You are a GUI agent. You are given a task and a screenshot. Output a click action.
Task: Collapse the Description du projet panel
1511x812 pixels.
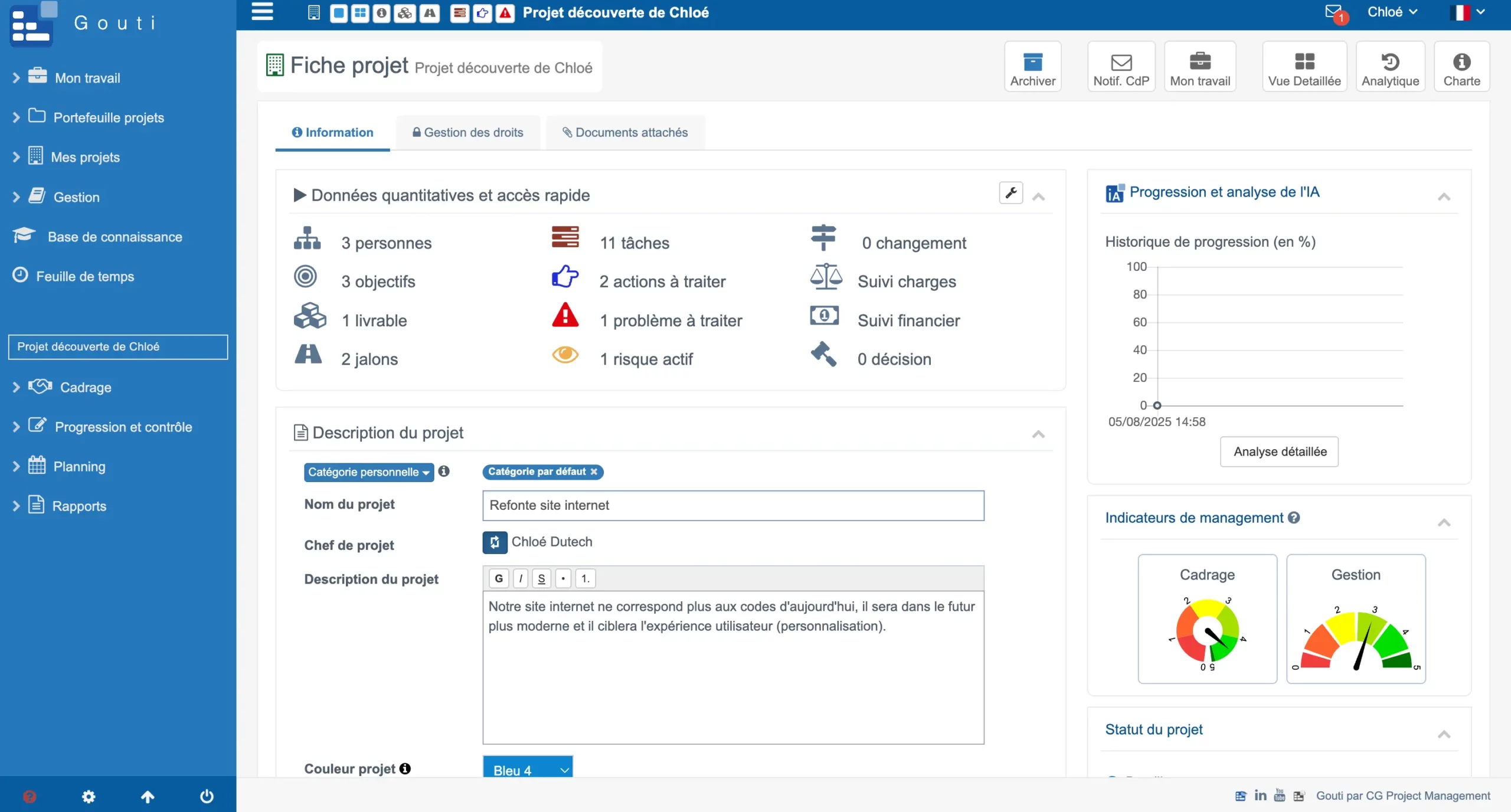[x=1038, y=434]
